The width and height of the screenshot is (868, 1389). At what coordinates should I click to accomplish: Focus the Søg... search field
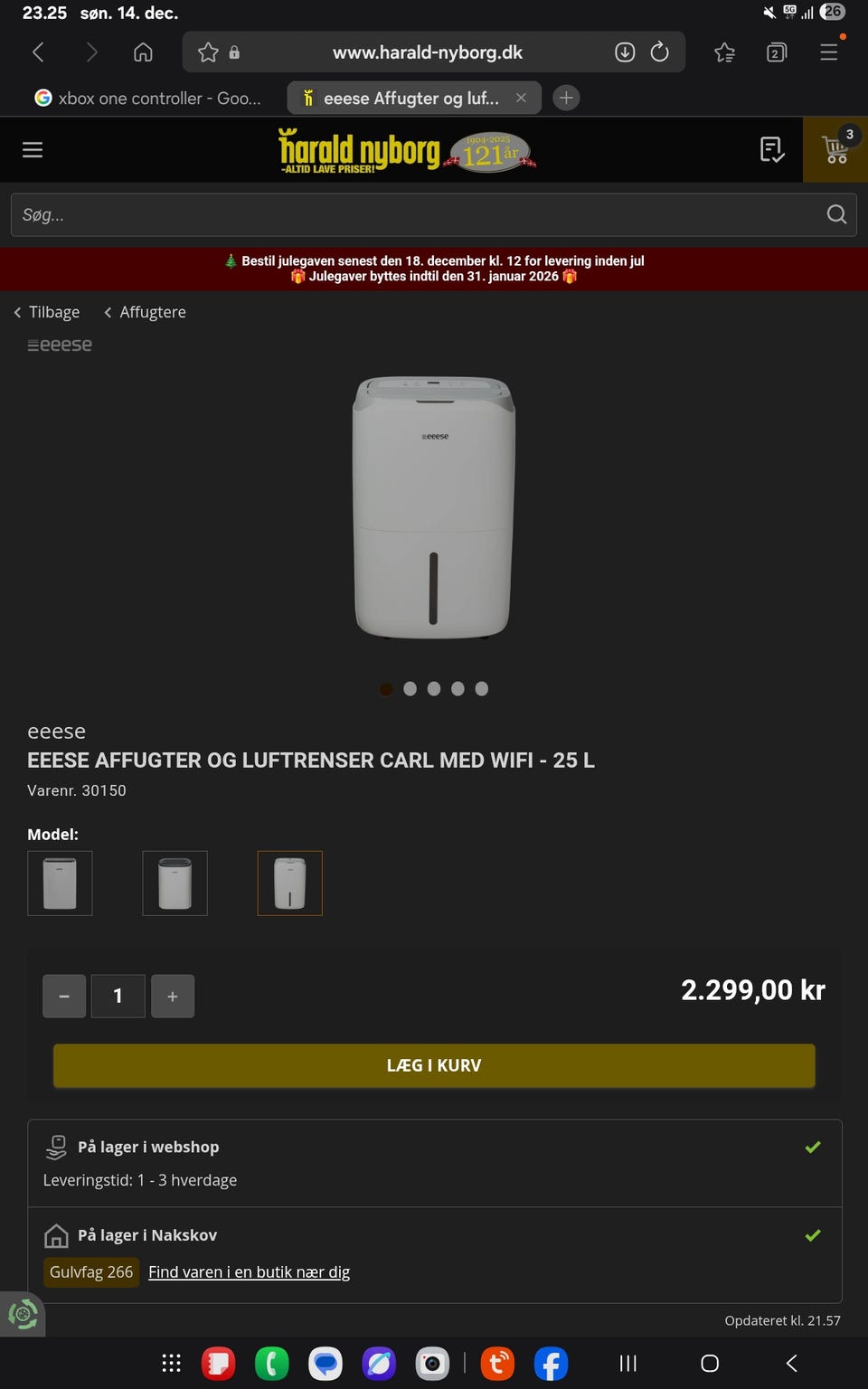416,214
